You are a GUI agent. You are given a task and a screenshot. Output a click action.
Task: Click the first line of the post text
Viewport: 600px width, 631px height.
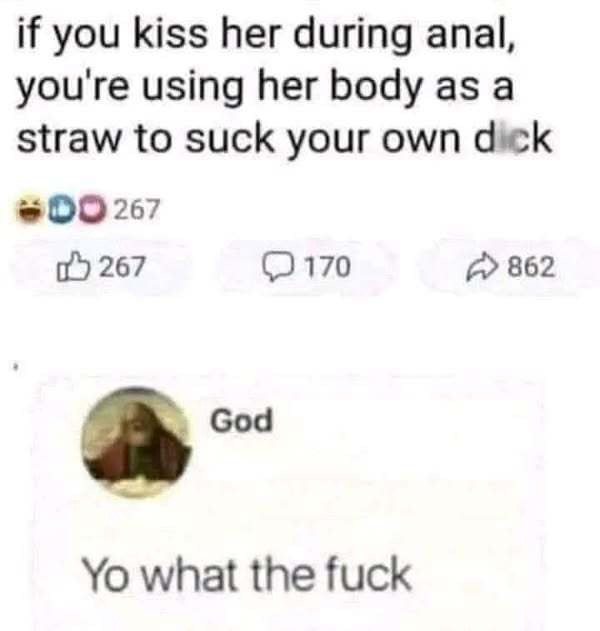(x=266, y=35)
